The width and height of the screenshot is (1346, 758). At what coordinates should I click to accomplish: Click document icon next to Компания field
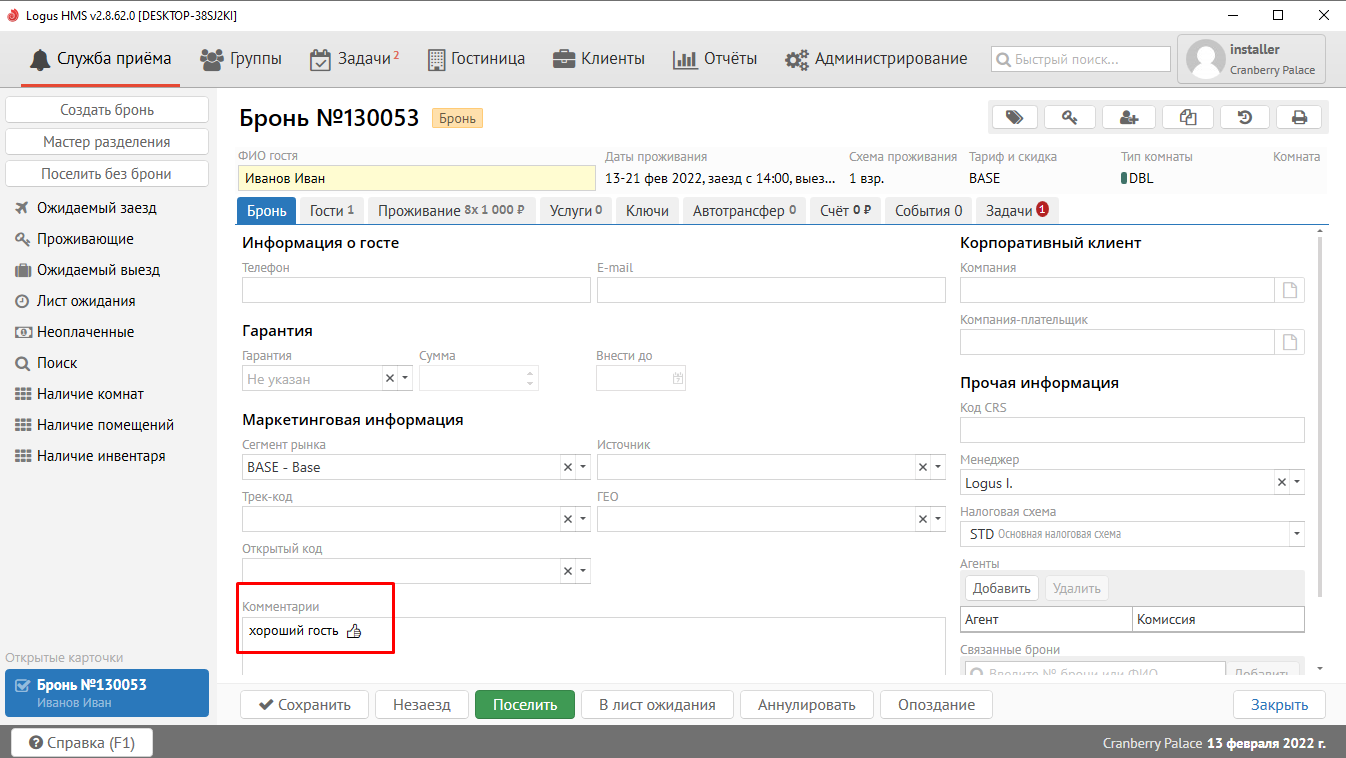1290,291
